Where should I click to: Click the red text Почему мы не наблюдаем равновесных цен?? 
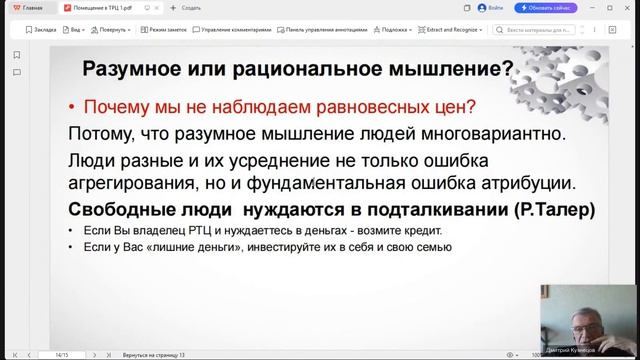pyautogui.click(x=280, y=107)
